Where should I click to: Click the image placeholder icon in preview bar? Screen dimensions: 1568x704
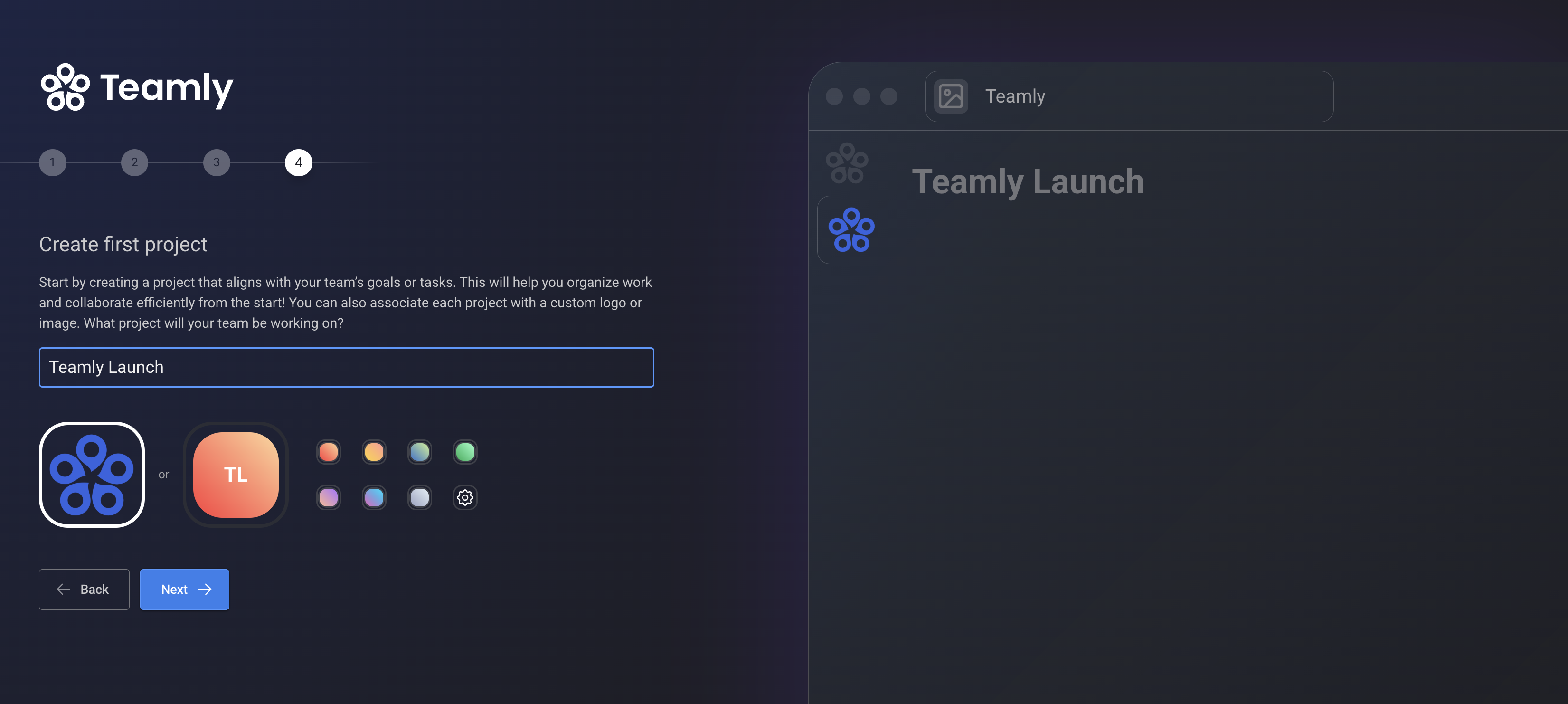(x=951, y=96)
